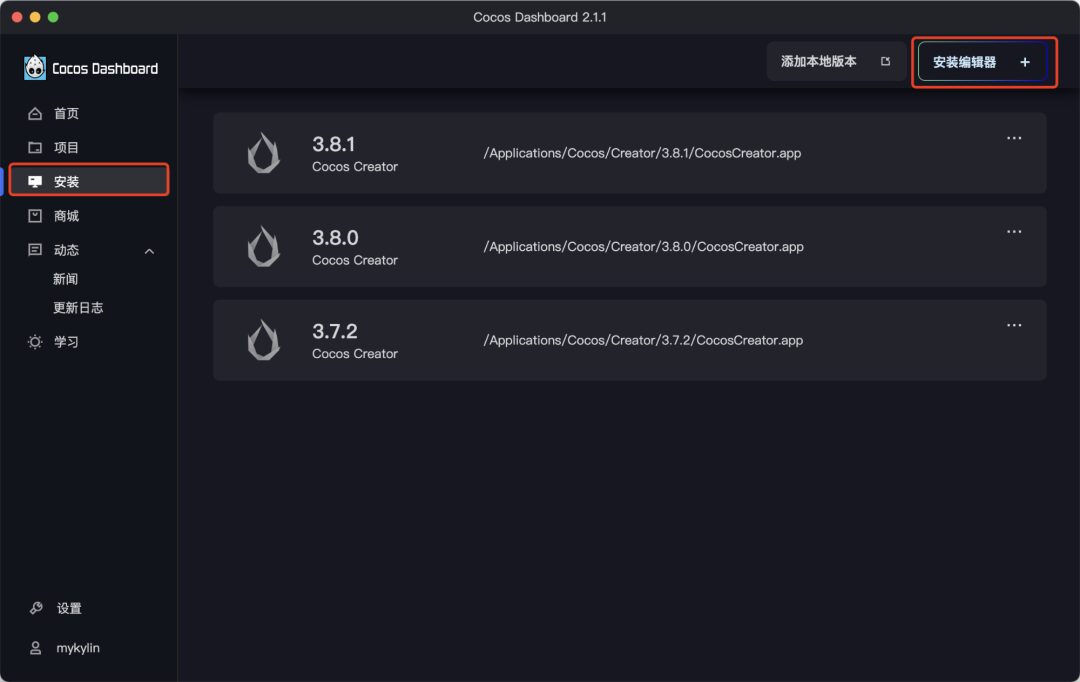1080x682 pixels.
Task: Click the Cocos Creator 3.7.2 flame icon
Action: pos(263,340)
